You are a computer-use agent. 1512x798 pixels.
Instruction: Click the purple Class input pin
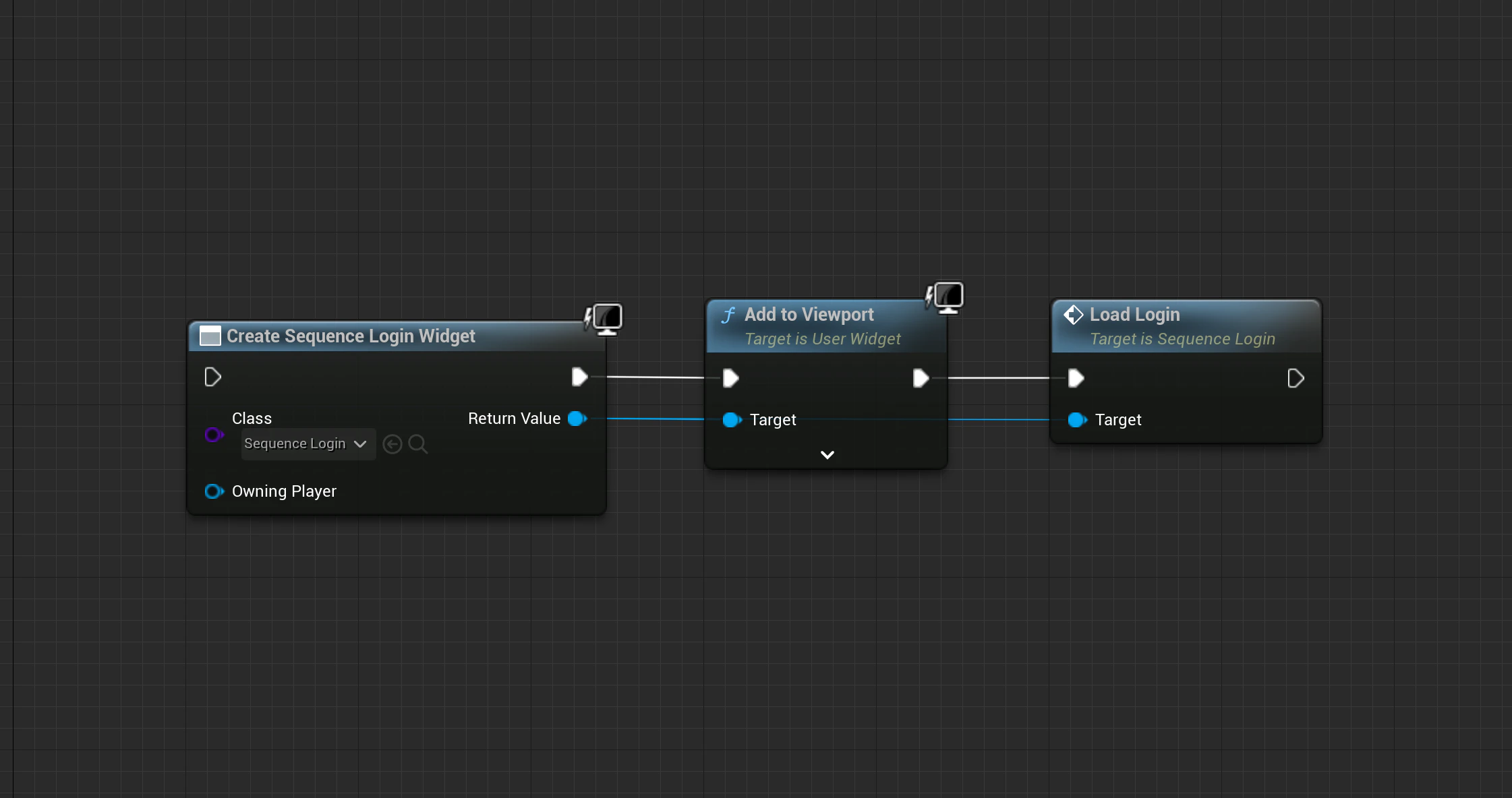[x=214, y=435]
